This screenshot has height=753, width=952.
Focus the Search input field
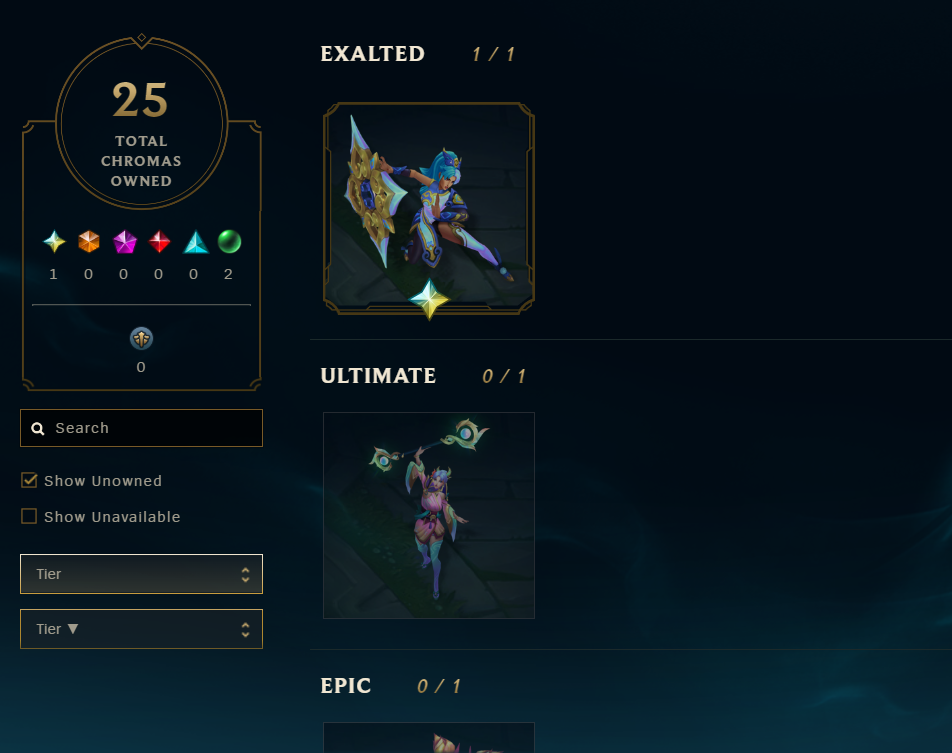point(141,428)
